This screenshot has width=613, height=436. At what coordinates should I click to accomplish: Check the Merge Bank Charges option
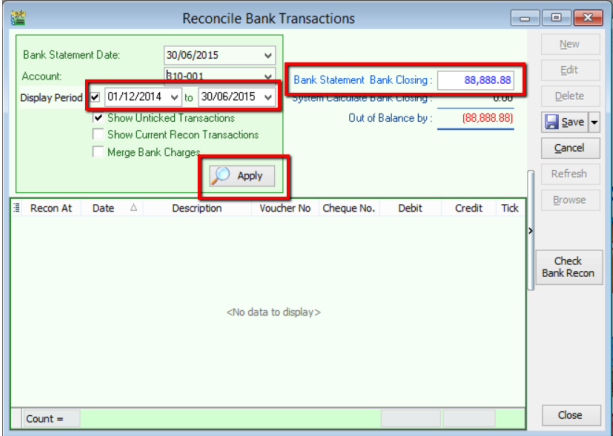(98, 152)
